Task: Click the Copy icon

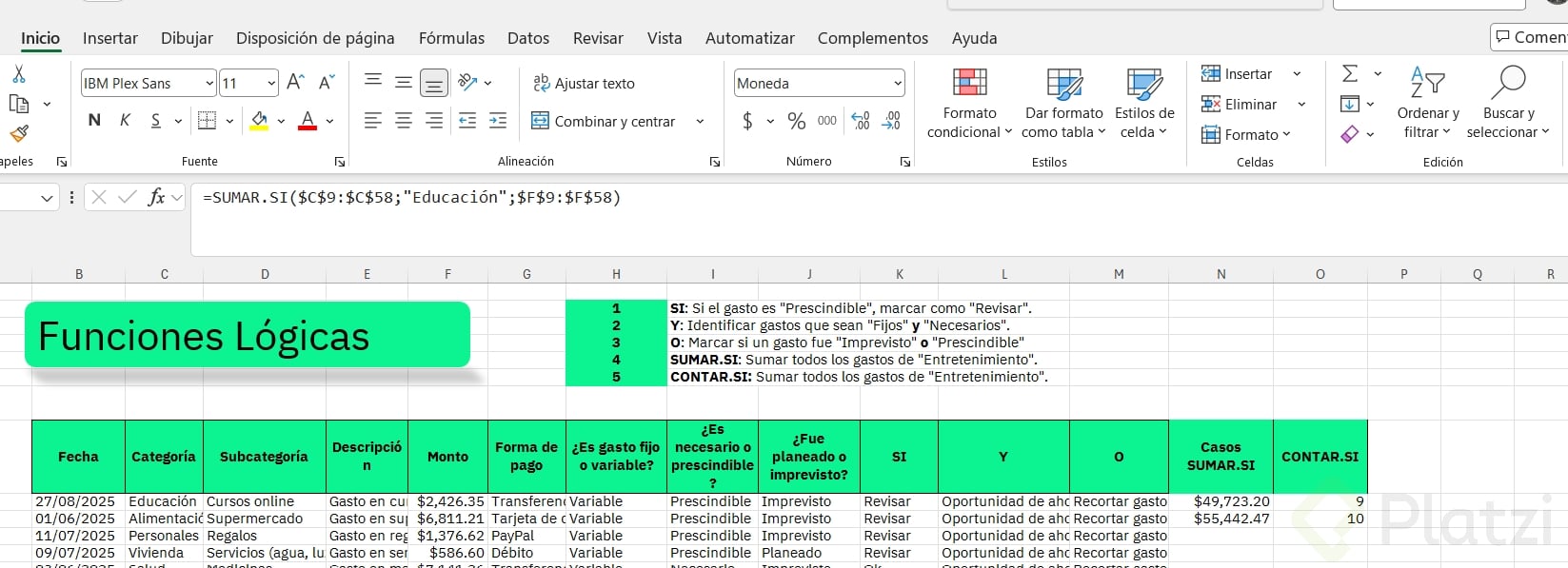Action: [18, 104]
